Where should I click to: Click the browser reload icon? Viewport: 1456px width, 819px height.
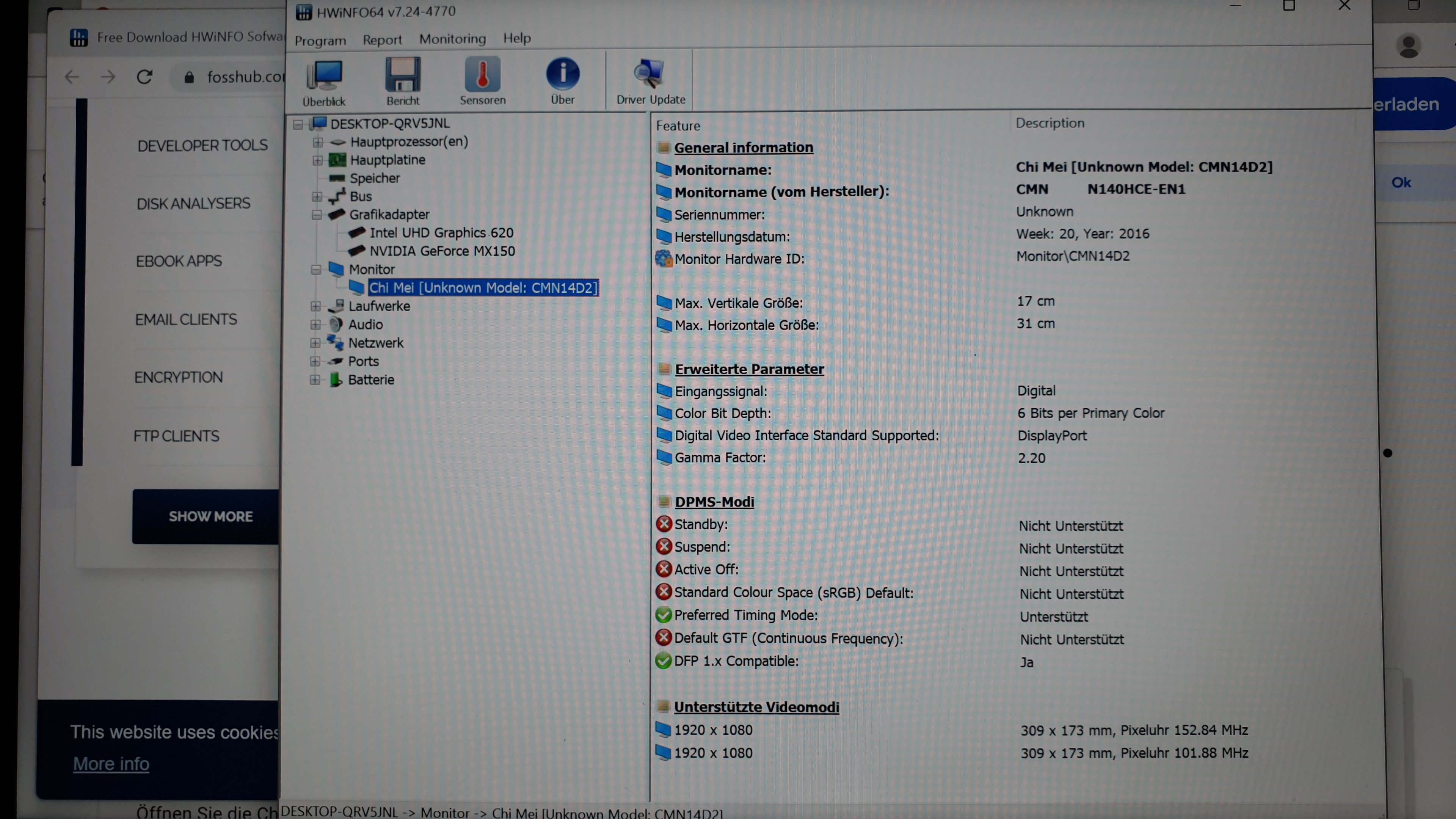tap(145, 77)
